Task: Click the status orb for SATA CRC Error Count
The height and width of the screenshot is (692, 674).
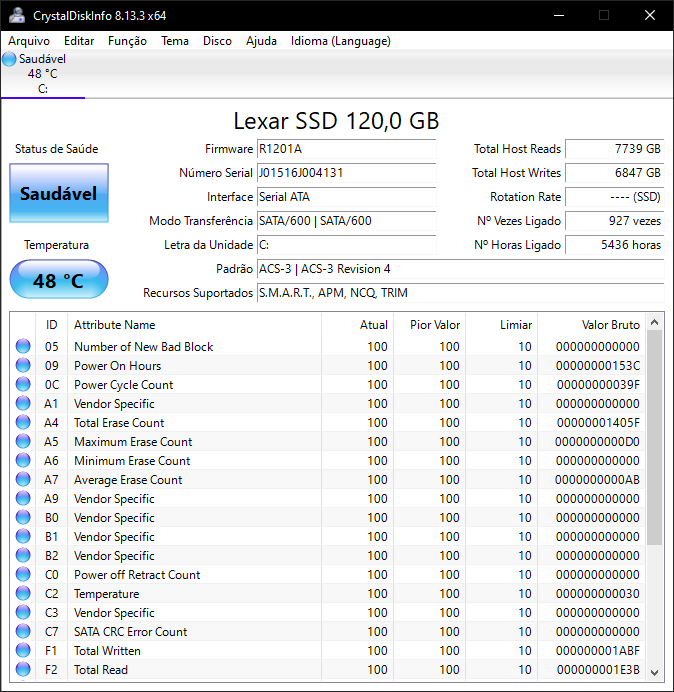Action: tap(23, 631)
